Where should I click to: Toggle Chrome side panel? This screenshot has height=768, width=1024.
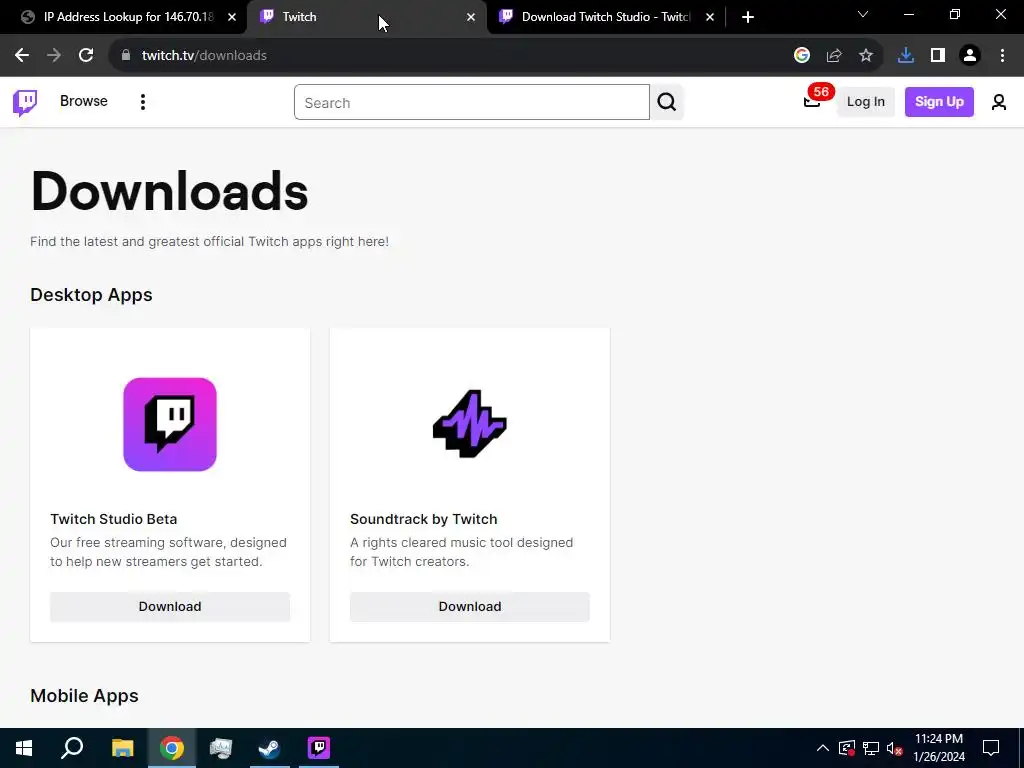tap(938, 56)
